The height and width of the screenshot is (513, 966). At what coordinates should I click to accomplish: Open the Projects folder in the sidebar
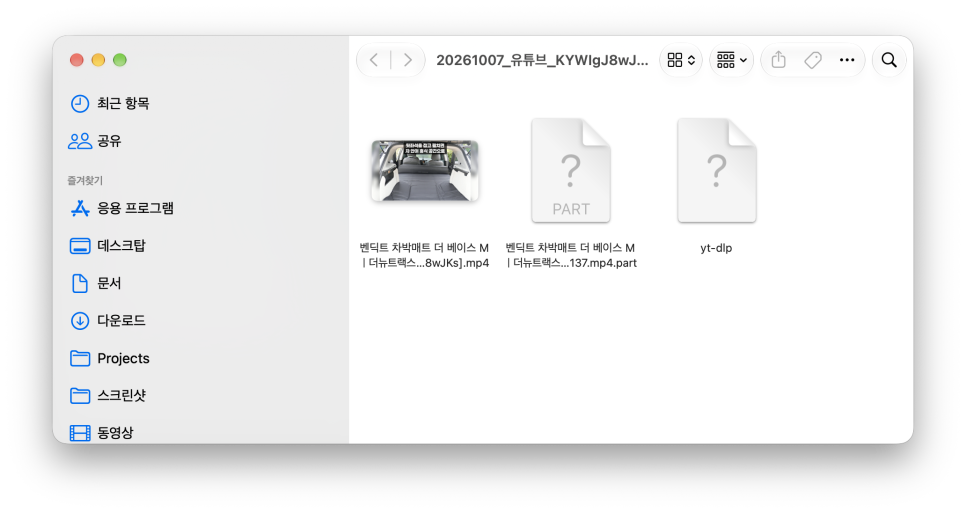[x=110, y=358]
